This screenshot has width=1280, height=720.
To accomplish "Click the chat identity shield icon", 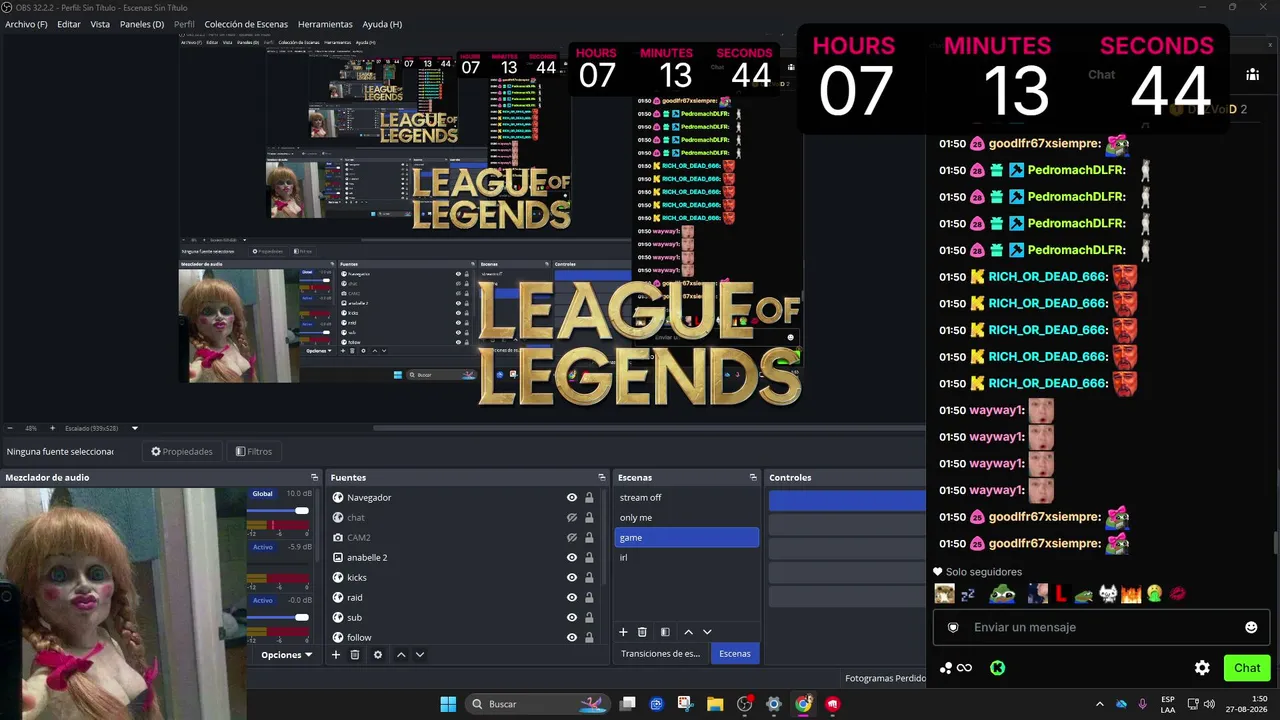I will [x=953, y=627].
